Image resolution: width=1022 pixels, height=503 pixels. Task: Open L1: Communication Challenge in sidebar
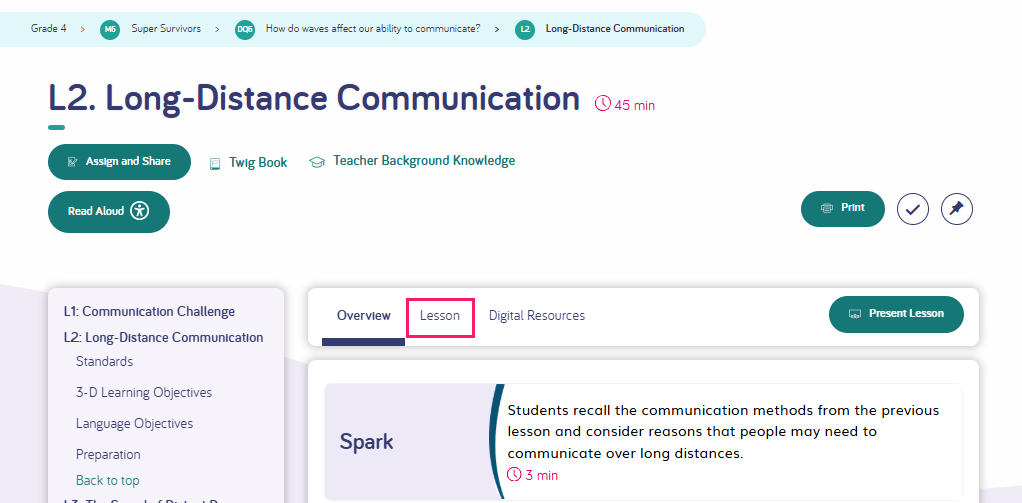[149, 311]
